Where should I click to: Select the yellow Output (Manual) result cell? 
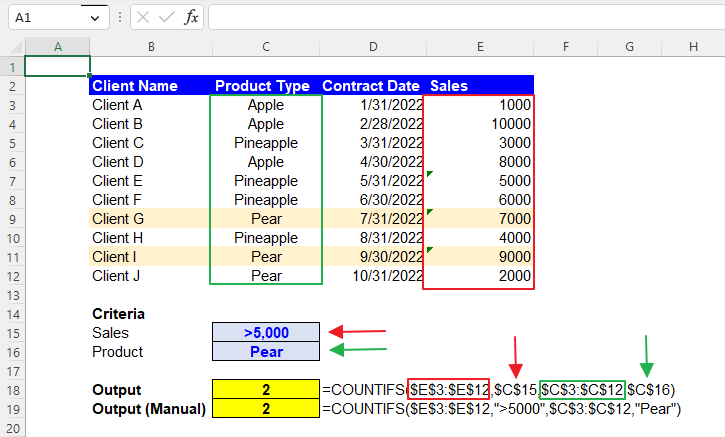click(266, 408)
